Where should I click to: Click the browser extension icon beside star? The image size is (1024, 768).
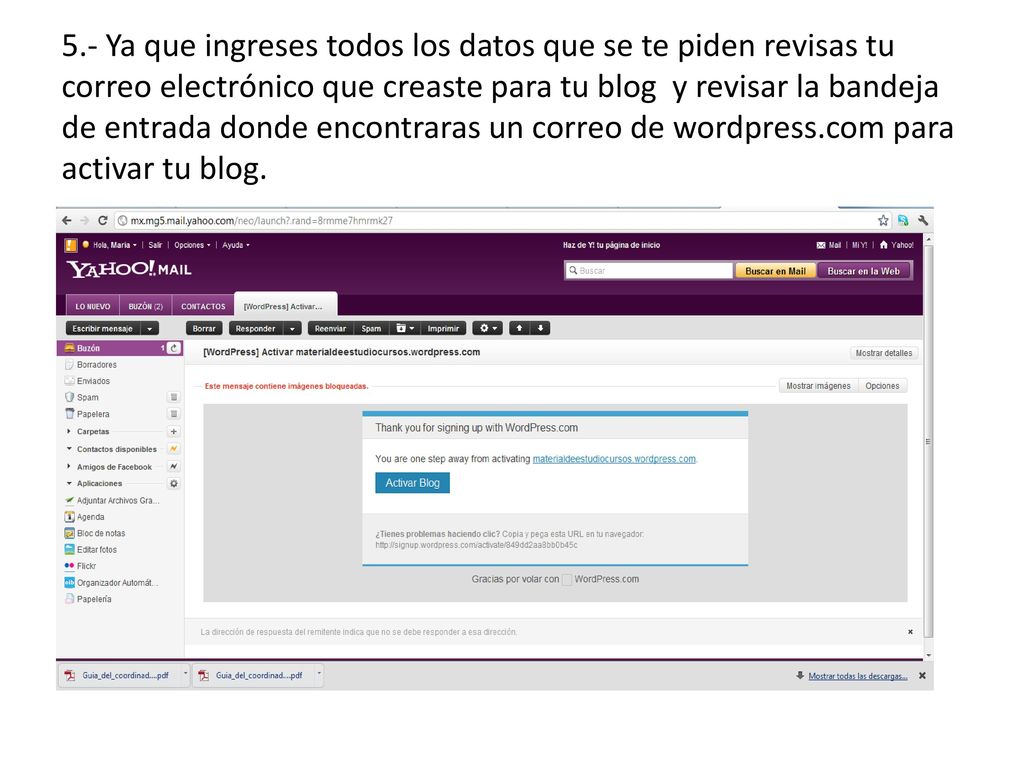pyautogui.click(x=903, y=221)
